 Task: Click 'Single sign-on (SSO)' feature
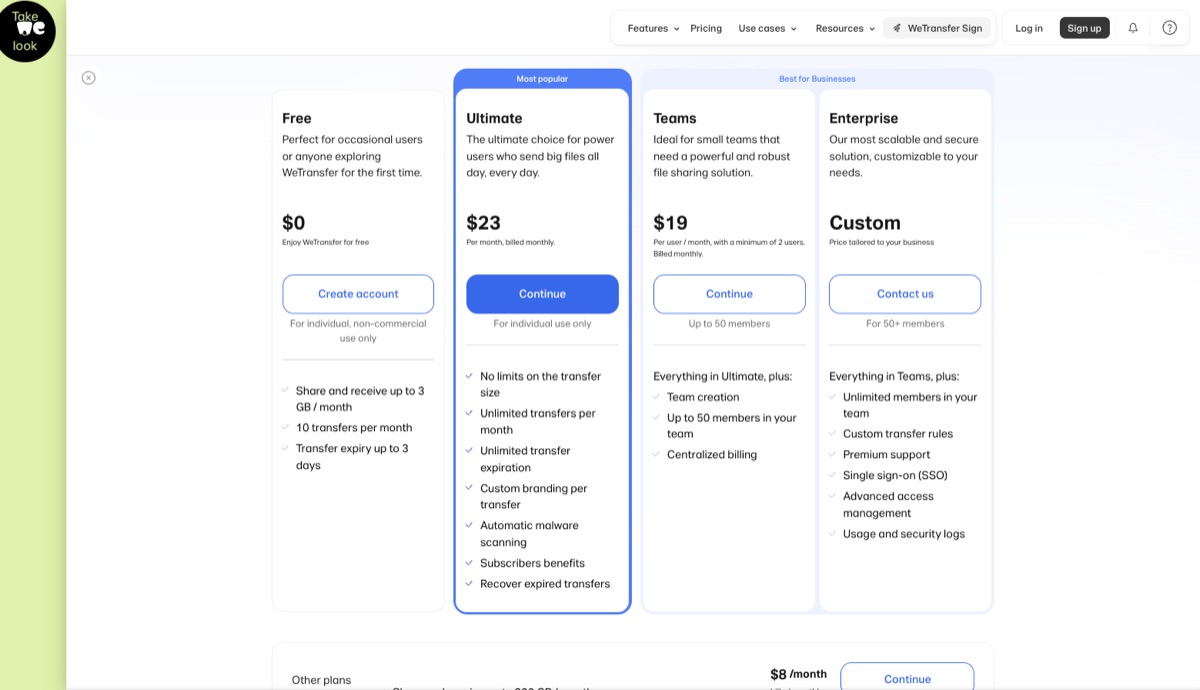pos(895,476)
